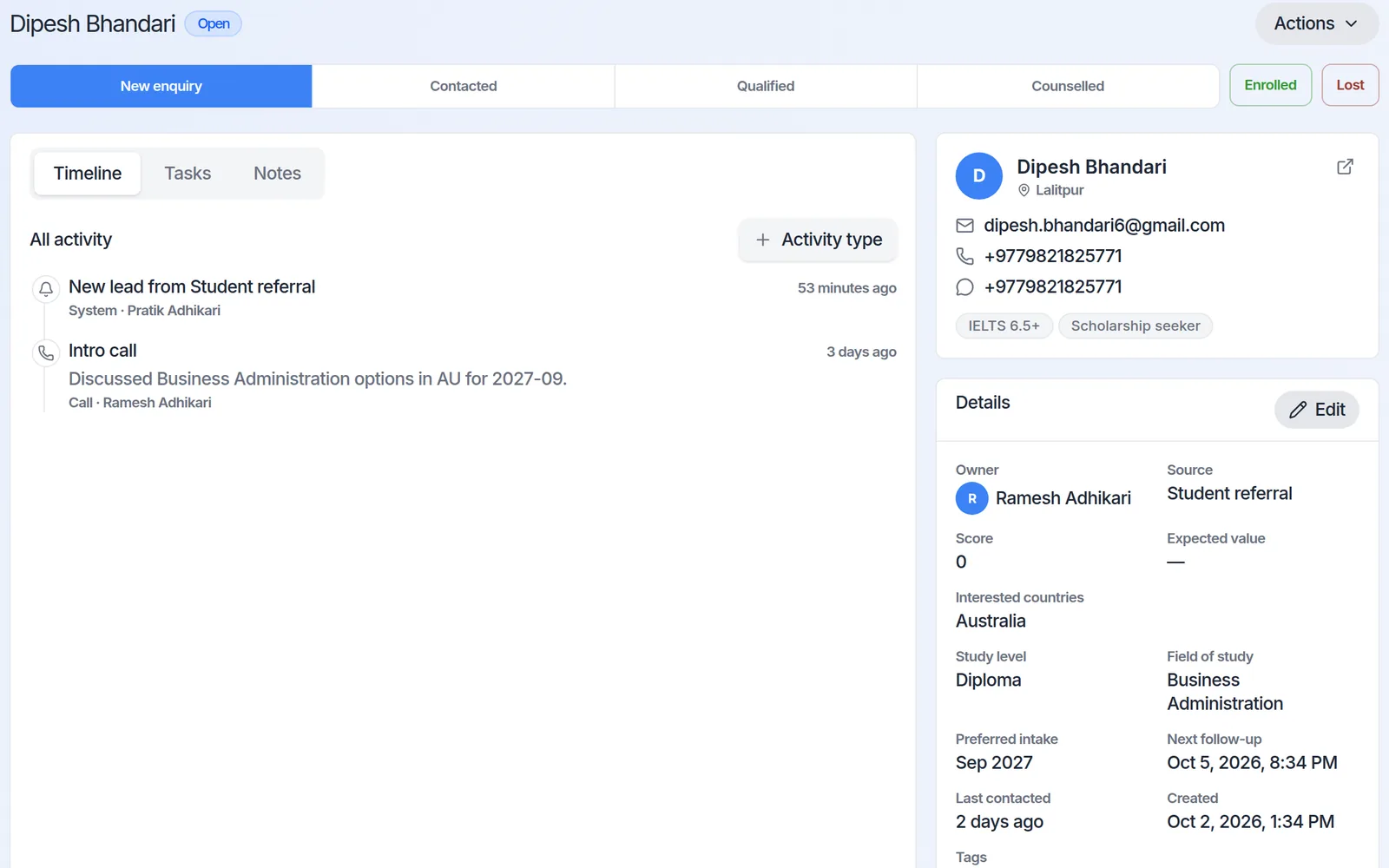Click the Intro call activity title

tap(102, 351)
